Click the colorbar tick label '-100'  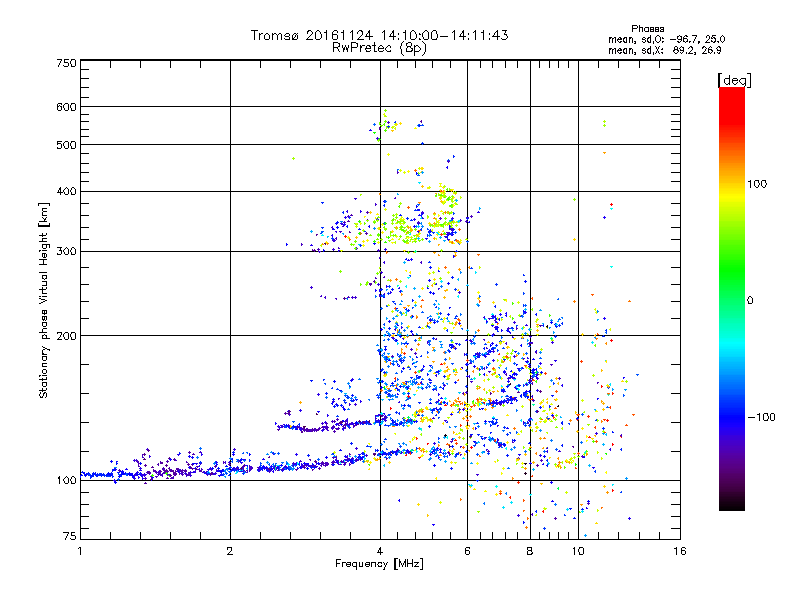[761, 417]
